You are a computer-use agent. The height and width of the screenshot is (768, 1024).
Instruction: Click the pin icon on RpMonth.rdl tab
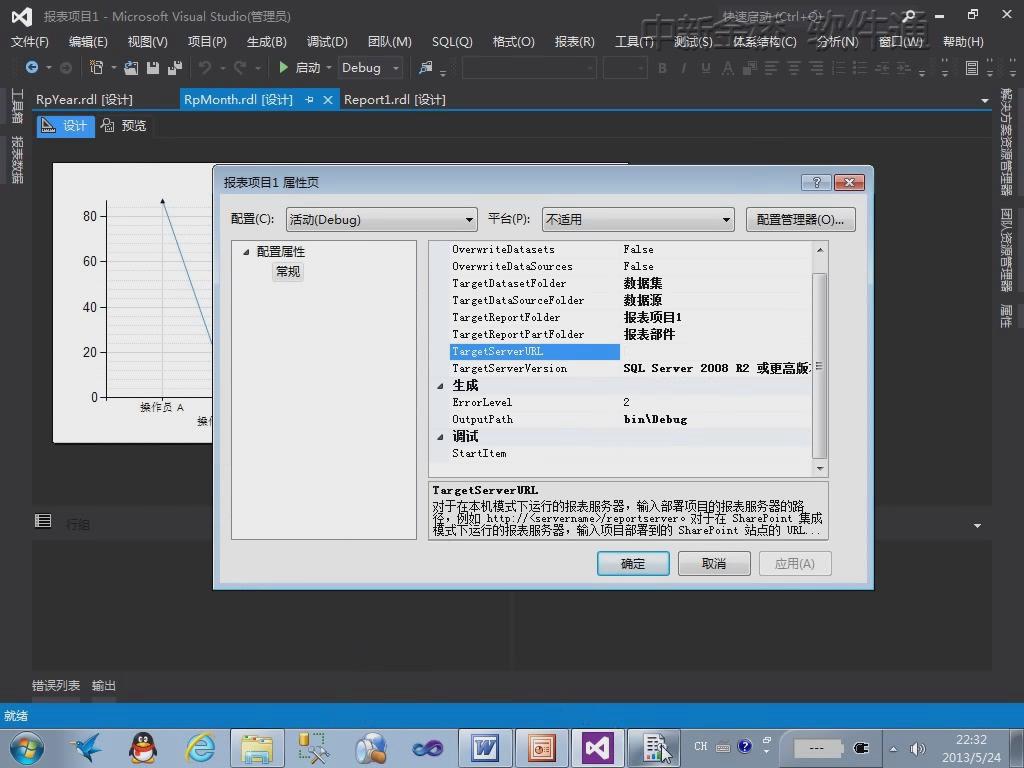click(x=310, y=99)
